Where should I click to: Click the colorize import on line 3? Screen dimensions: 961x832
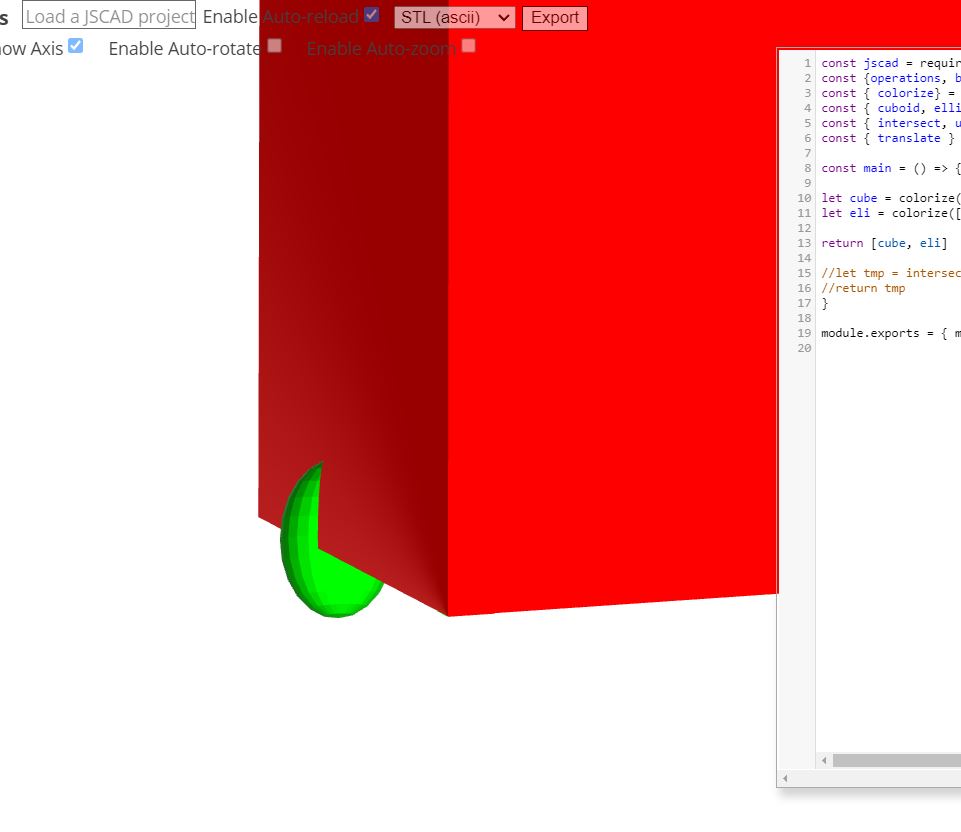904,92
